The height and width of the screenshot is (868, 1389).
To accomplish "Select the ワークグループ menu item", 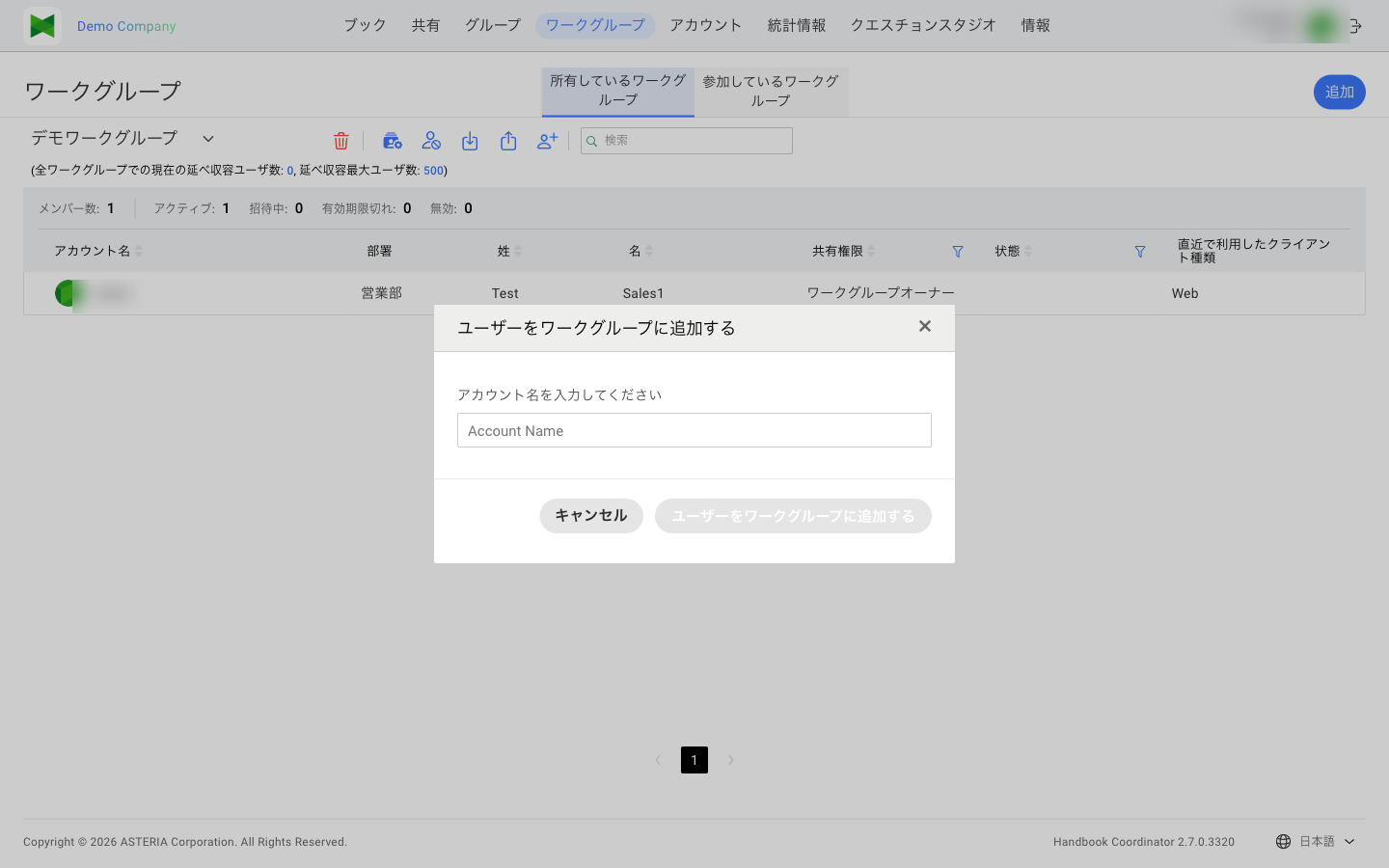I will [x=595, y=26].
